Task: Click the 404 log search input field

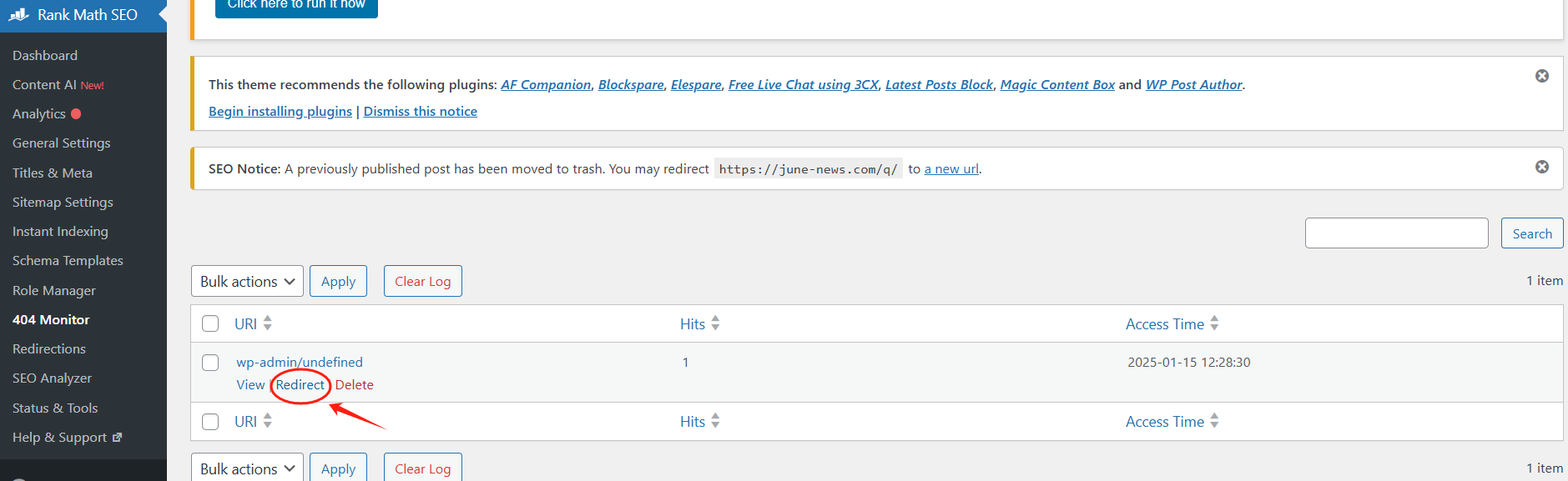Action: point(1396,233)
